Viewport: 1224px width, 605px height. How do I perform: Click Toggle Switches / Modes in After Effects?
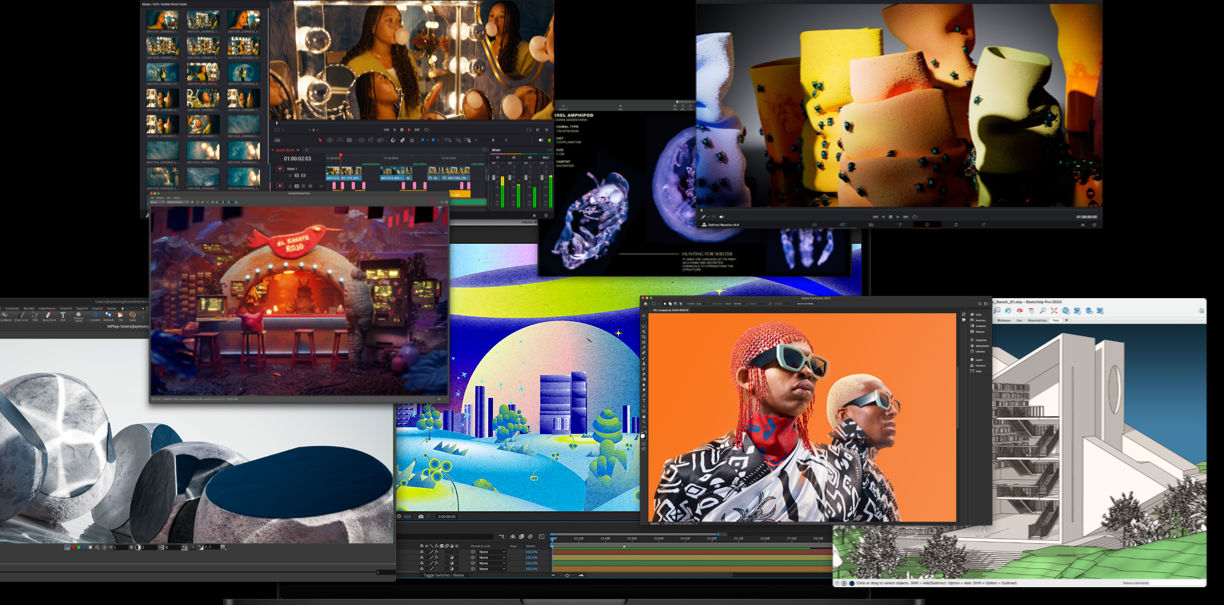444,576
